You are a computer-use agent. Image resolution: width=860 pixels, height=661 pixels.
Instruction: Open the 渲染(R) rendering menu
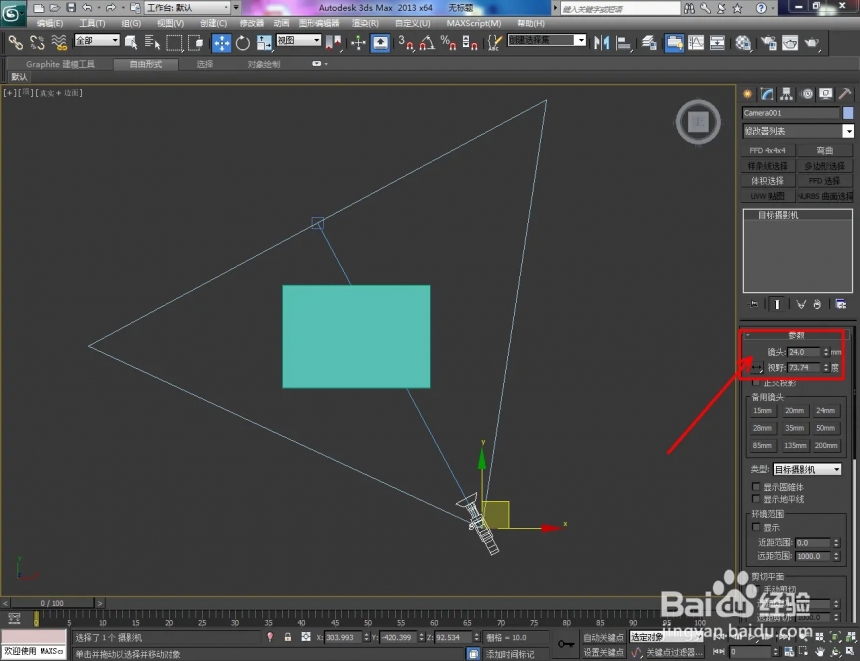coord(365,24)
